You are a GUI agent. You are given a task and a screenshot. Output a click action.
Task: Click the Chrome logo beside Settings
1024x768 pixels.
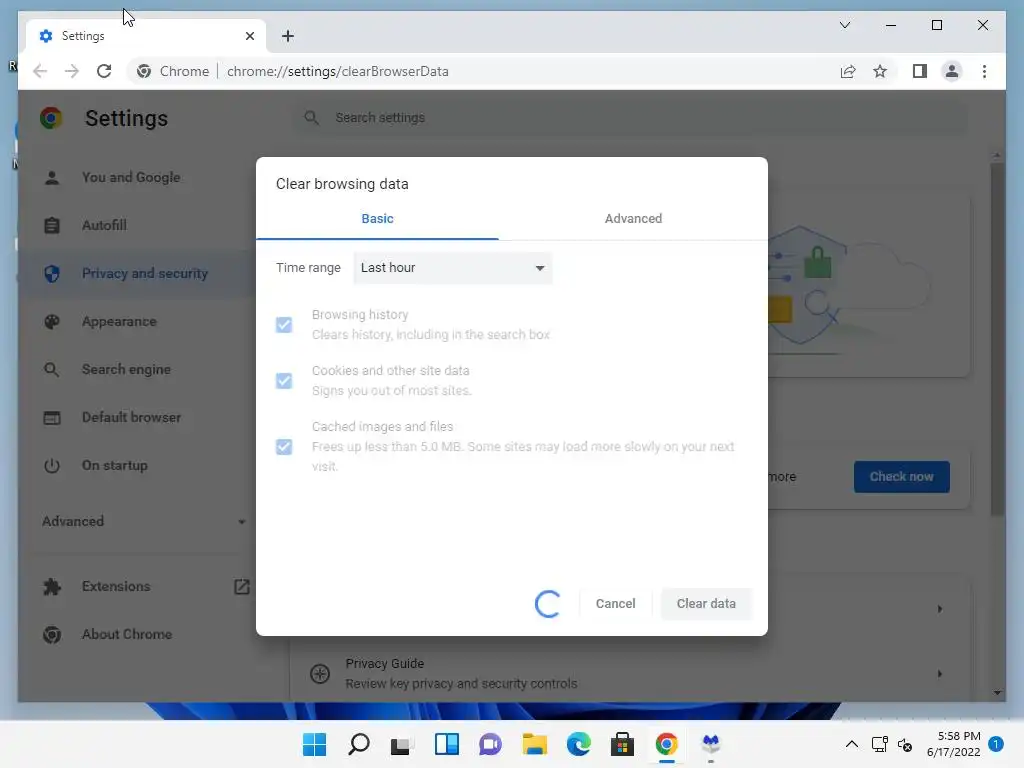pyautogui.click(x=51, y=118)
